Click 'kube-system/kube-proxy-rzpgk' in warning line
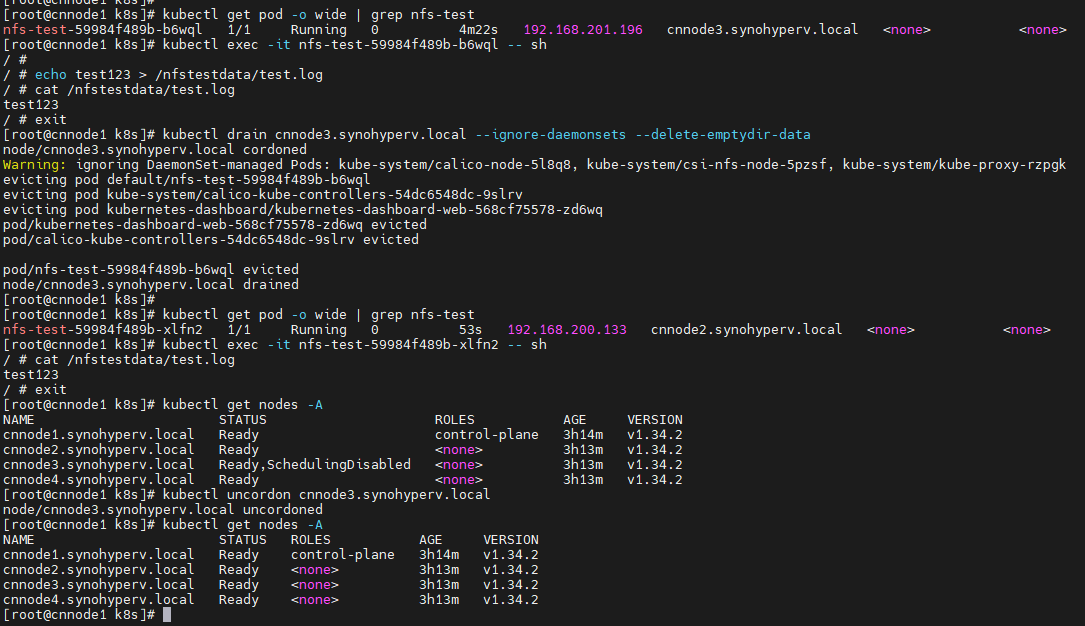Viewport: 1085px width, 626px height. tap(954, 165)
